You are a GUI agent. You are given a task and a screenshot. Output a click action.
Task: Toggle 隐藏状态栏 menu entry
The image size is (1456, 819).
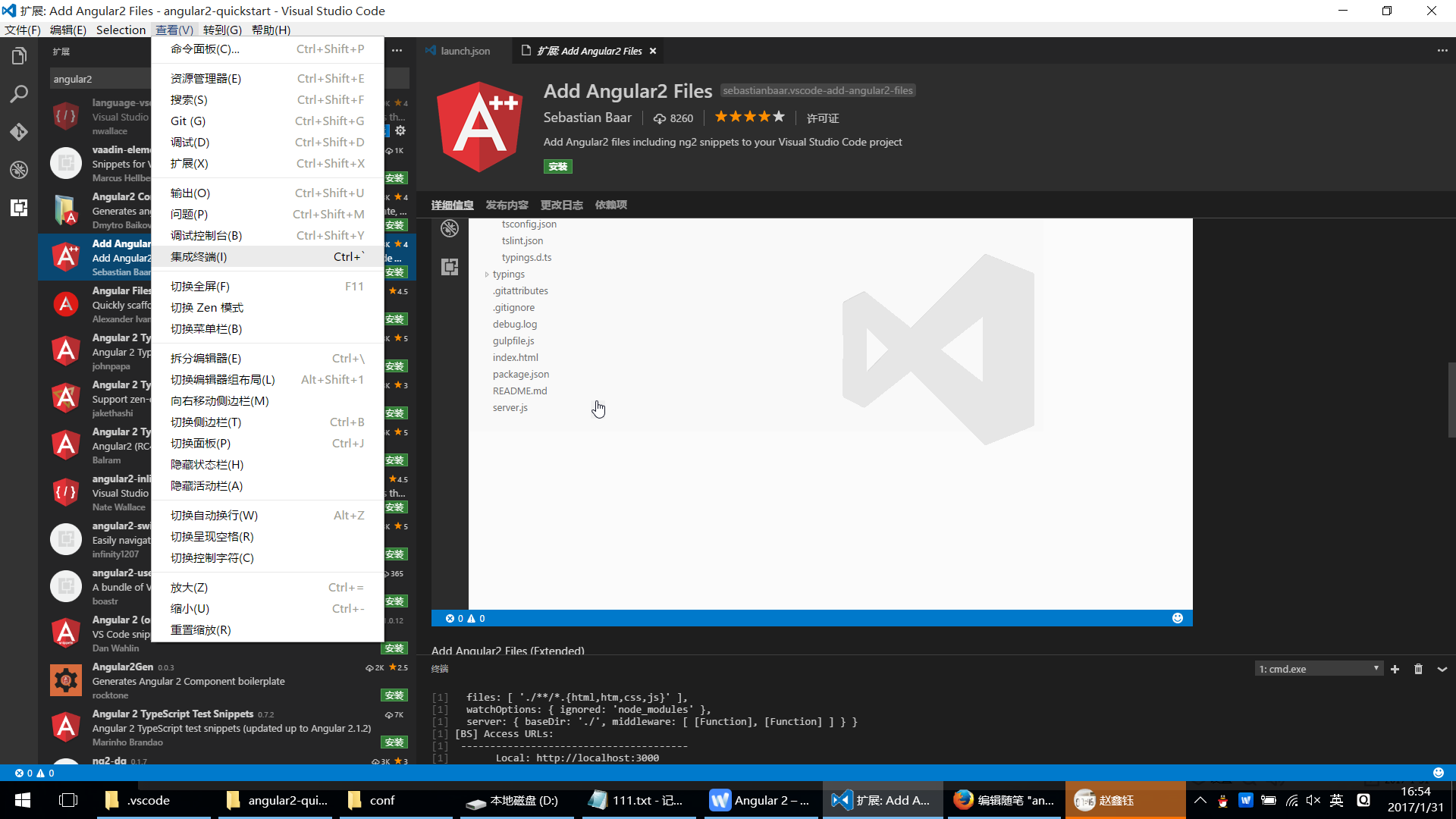pyautogui.click(x=267, y=464)
